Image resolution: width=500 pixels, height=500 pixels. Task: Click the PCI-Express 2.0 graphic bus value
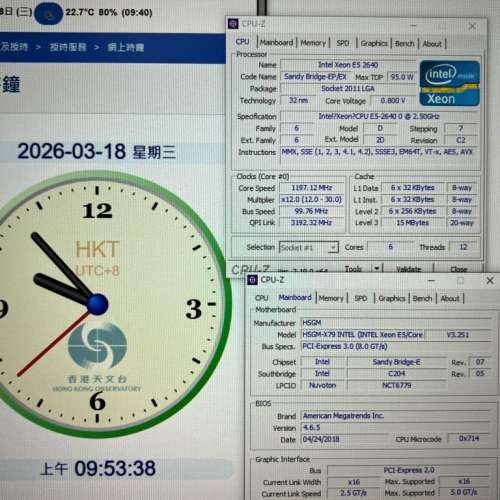click(x=409, y=470)
